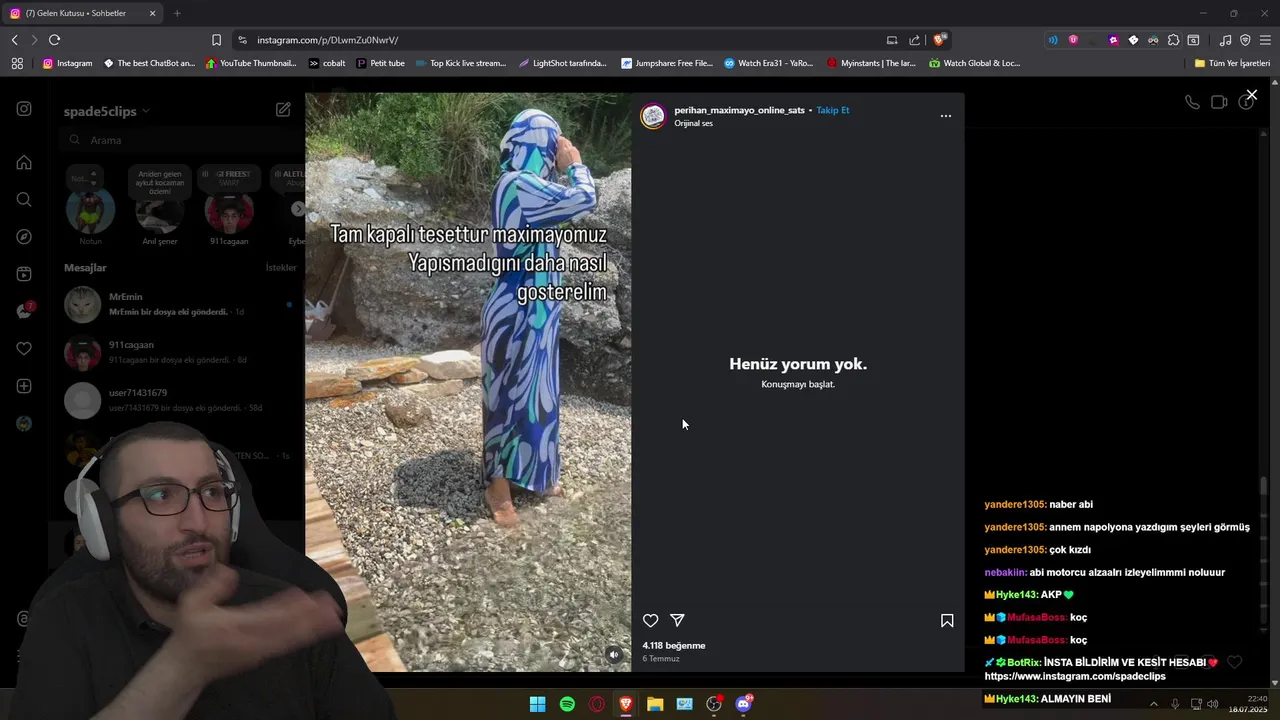This screenshot has height=720, width=1280.
Task: Click the instagram.com address bar URL
Action: (327, 40)
